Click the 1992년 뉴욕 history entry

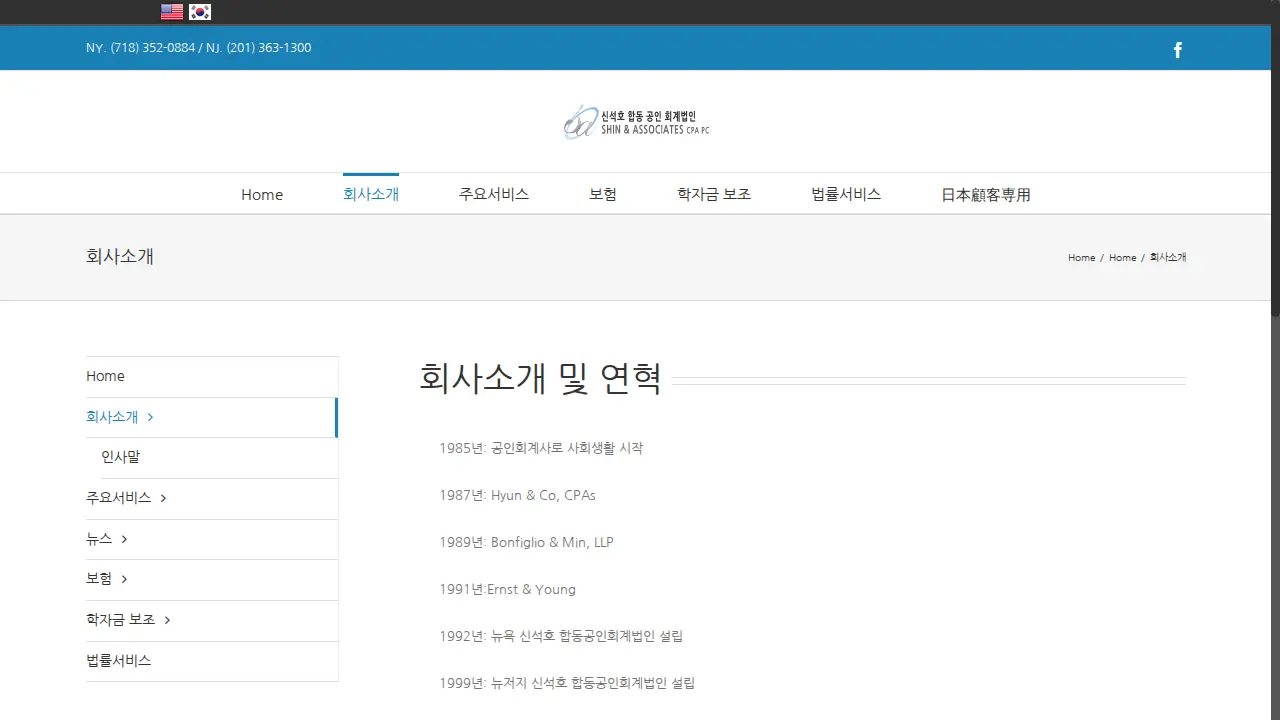(561, 636)
